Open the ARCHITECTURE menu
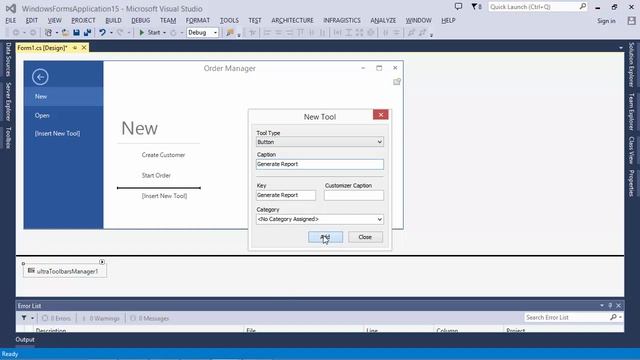The image size is (640, 360). (292, 20)
